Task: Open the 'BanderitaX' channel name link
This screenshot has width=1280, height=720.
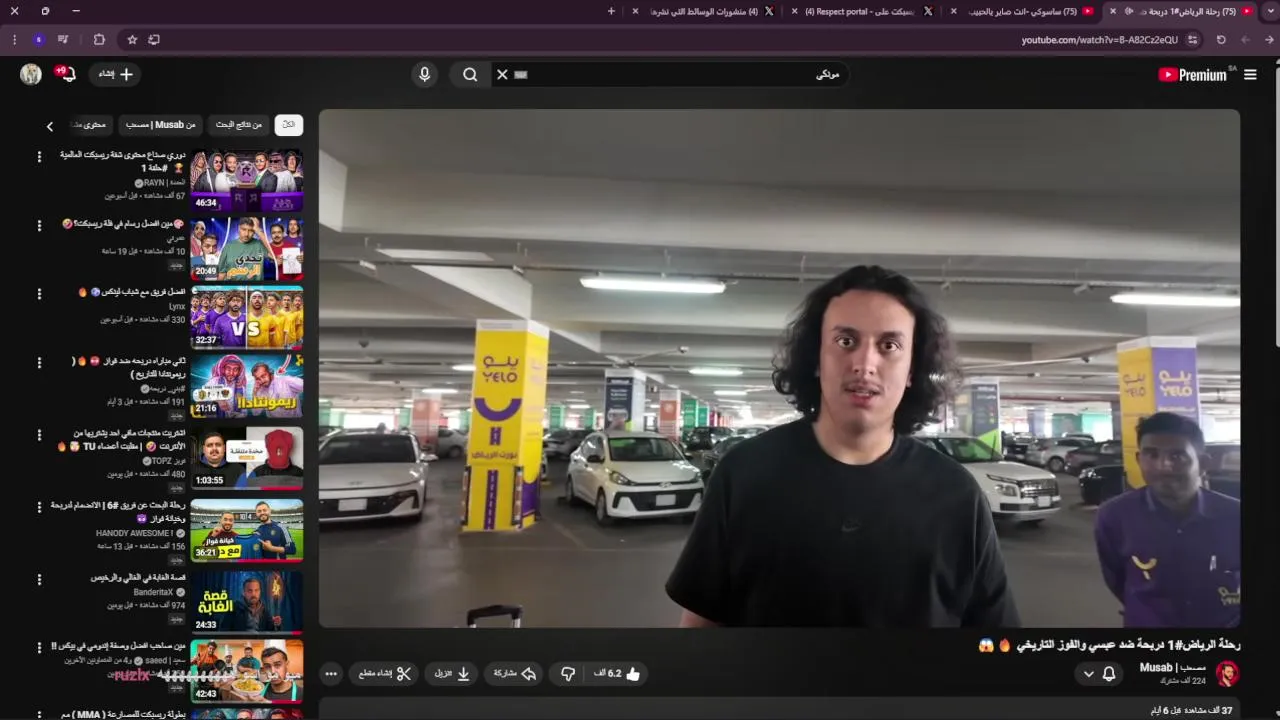Action: point(154,592)
